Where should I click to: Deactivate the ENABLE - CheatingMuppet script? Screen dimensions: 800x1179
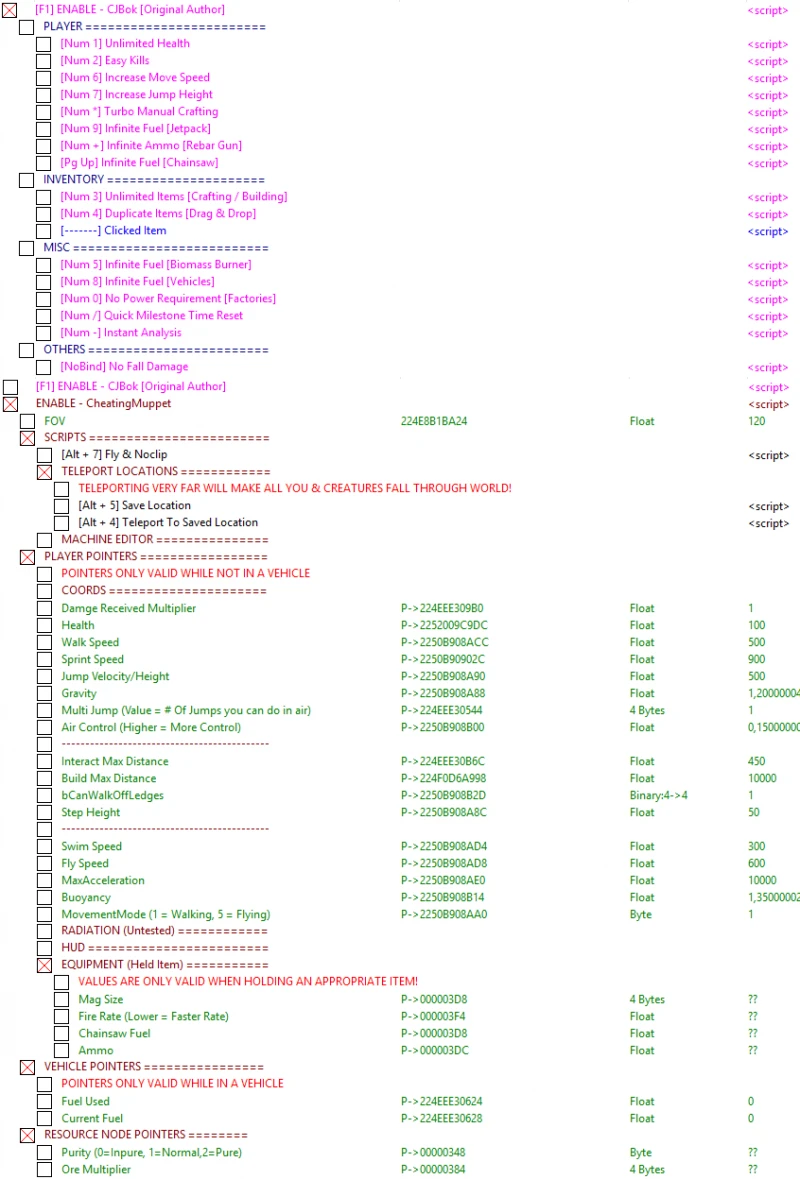(x=9, y=403)
